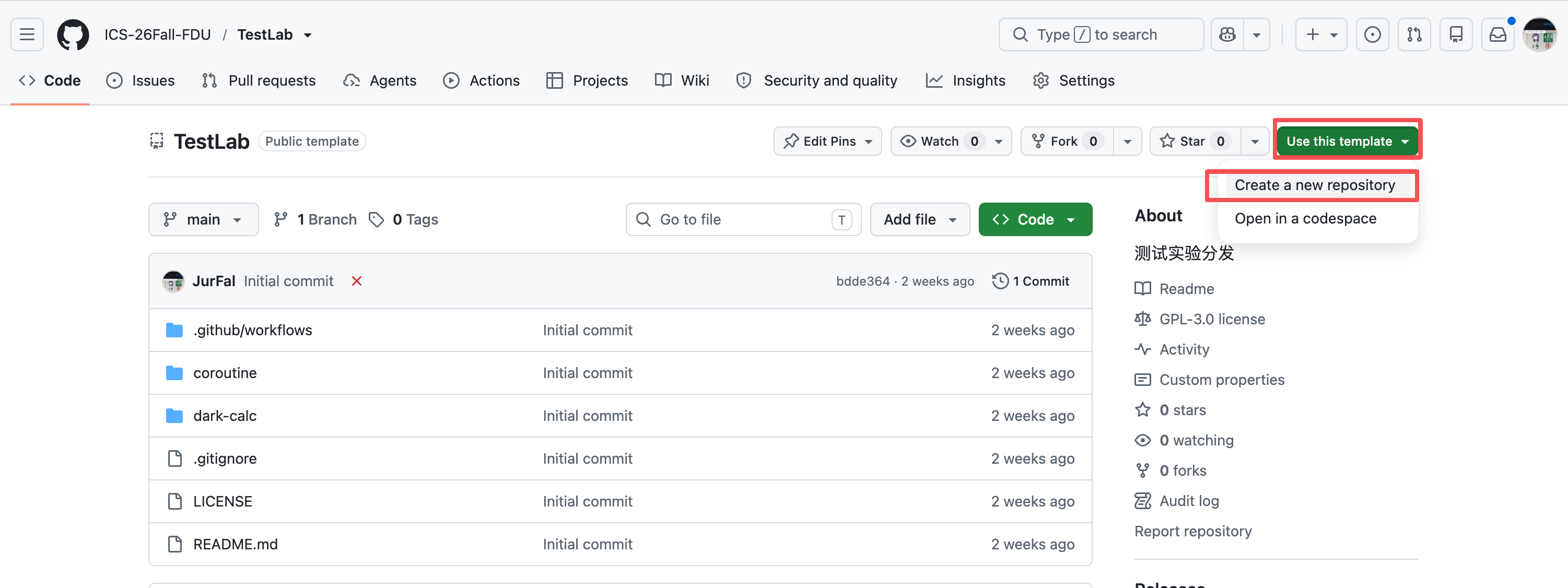Open main branch selector dropdown
The image size is (1568, 588).
pyautogui.click(x=203, y=219)
